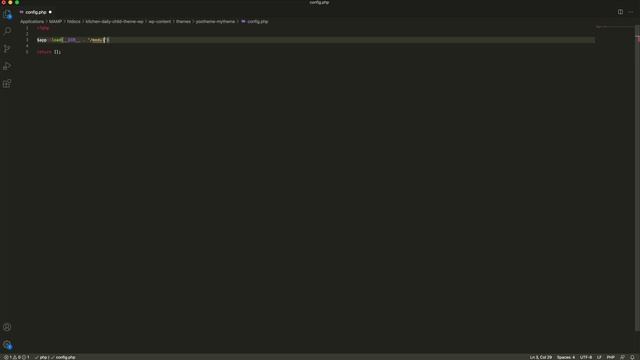Change language mode PHP

611,357
